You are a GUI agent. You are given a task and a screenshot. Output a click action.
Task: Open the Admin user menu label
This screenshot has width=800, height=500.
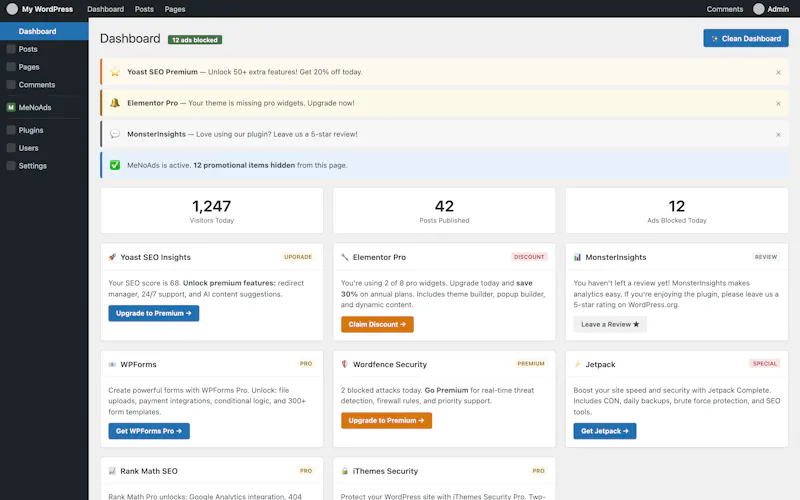click(x=778, y=9)
